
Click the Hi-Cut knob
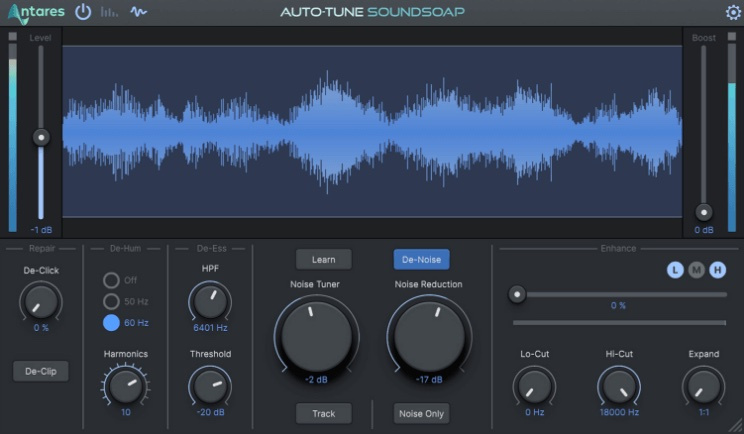619,386
